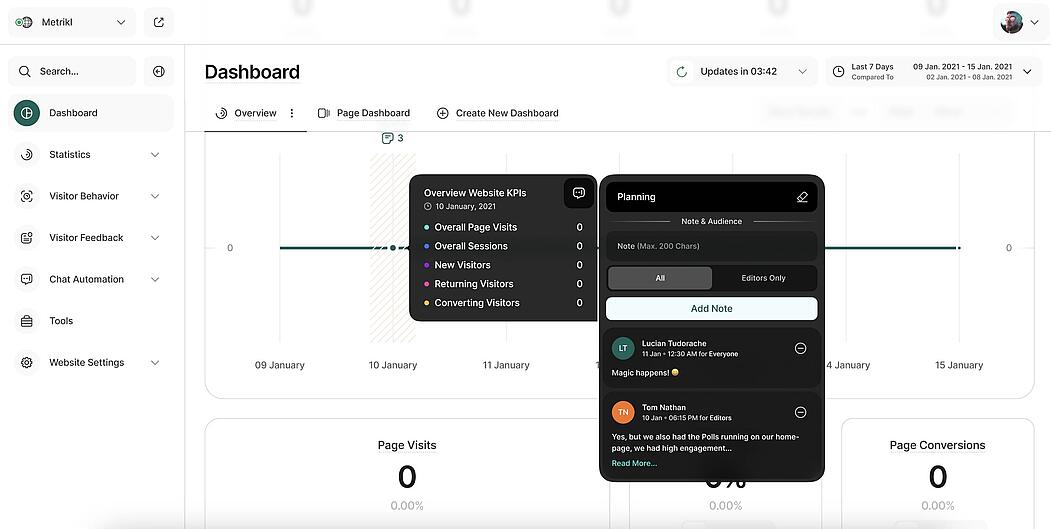
Task: Open Overview tab three-dot options
Action: [292, 113]
